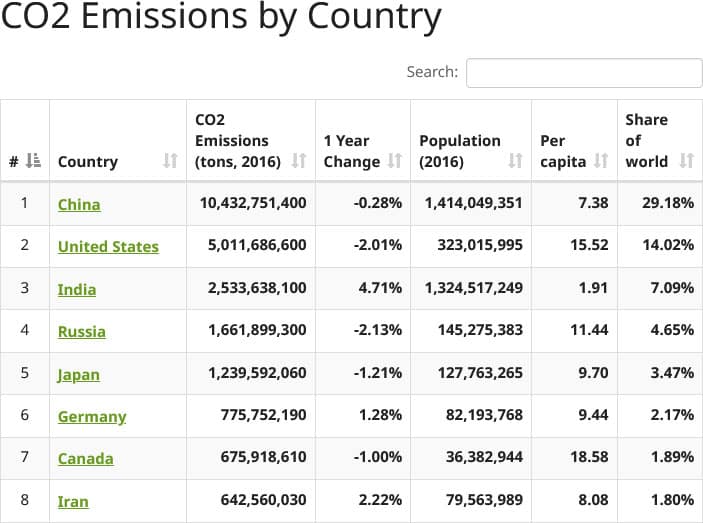Image resolution: width=703 pixels, height=523 pixels.
Task: Visit the Germany link
Action: 92,416
